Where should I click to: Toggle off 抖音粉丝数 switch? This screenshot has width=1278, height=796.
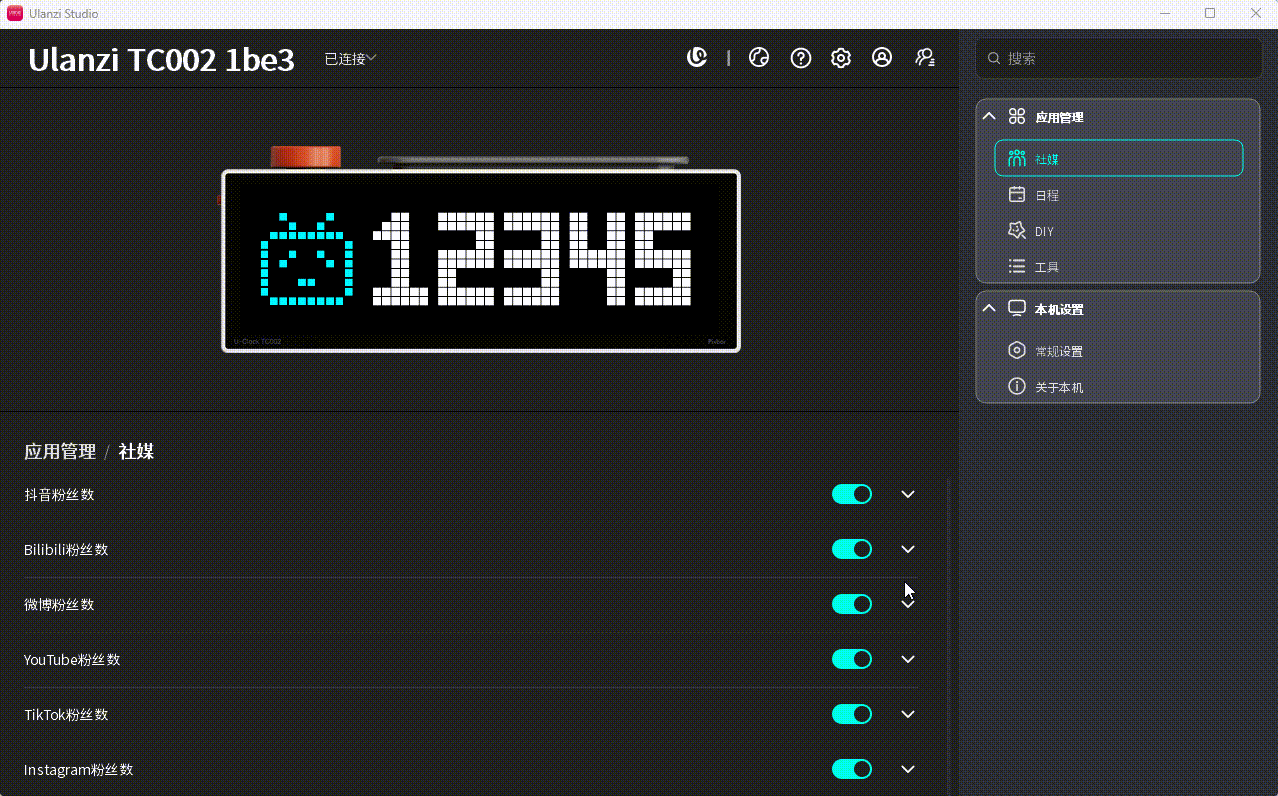tap(852, 494)
